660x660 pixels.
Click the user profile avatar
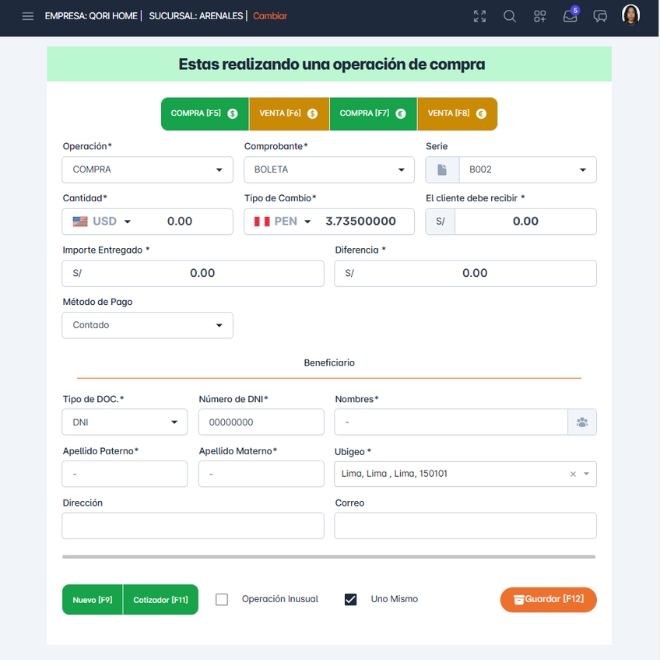631,15
